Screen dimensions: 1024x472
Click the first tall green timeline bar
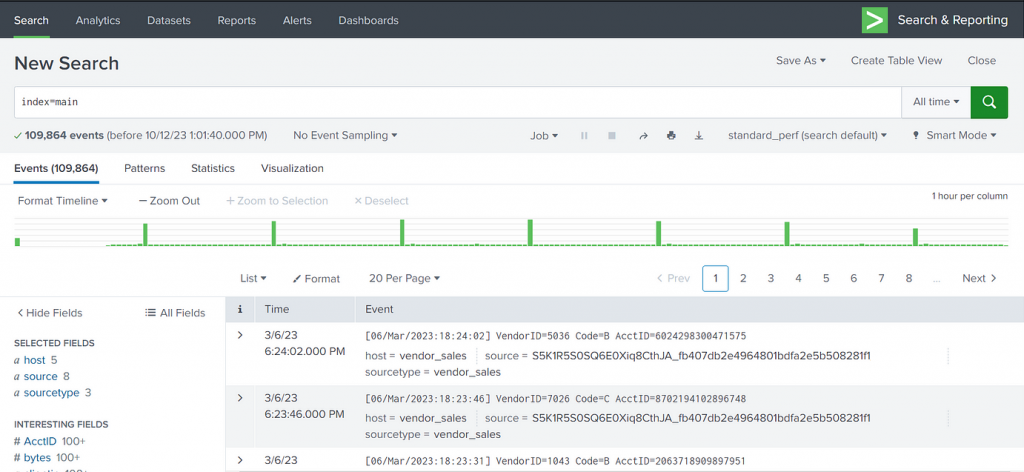click(145, 234)
